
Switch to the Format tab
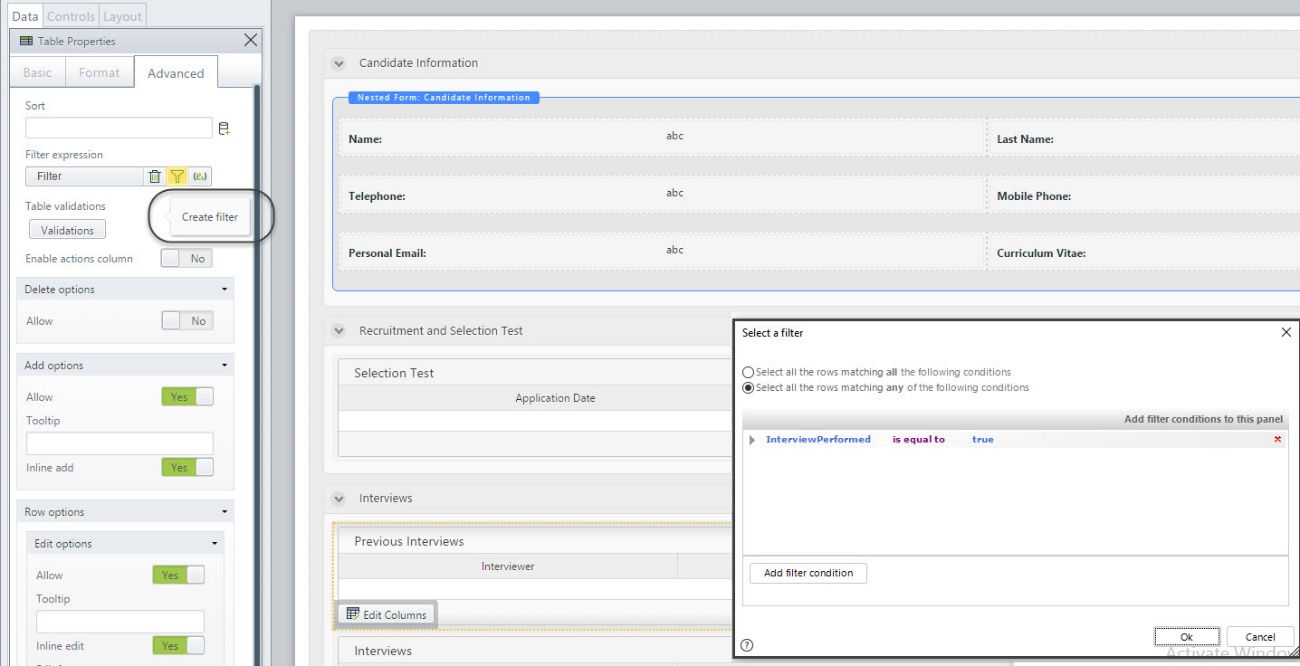coord(99,73)
